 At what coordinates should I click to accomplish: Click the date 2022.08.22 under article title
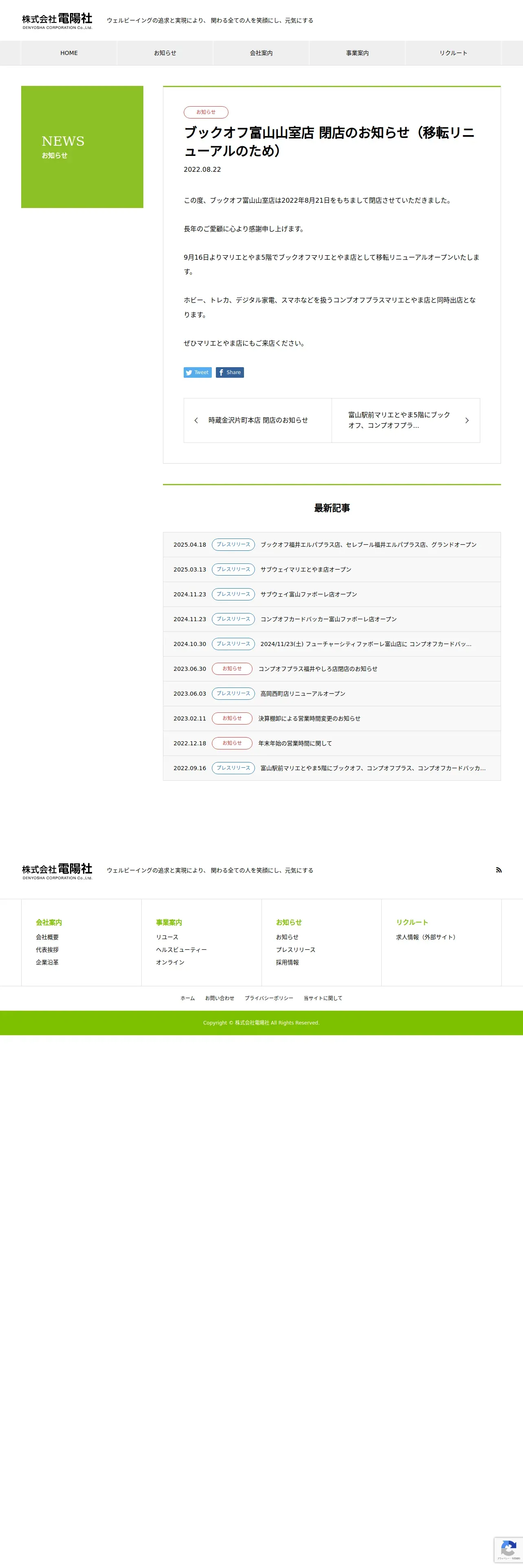202,170
